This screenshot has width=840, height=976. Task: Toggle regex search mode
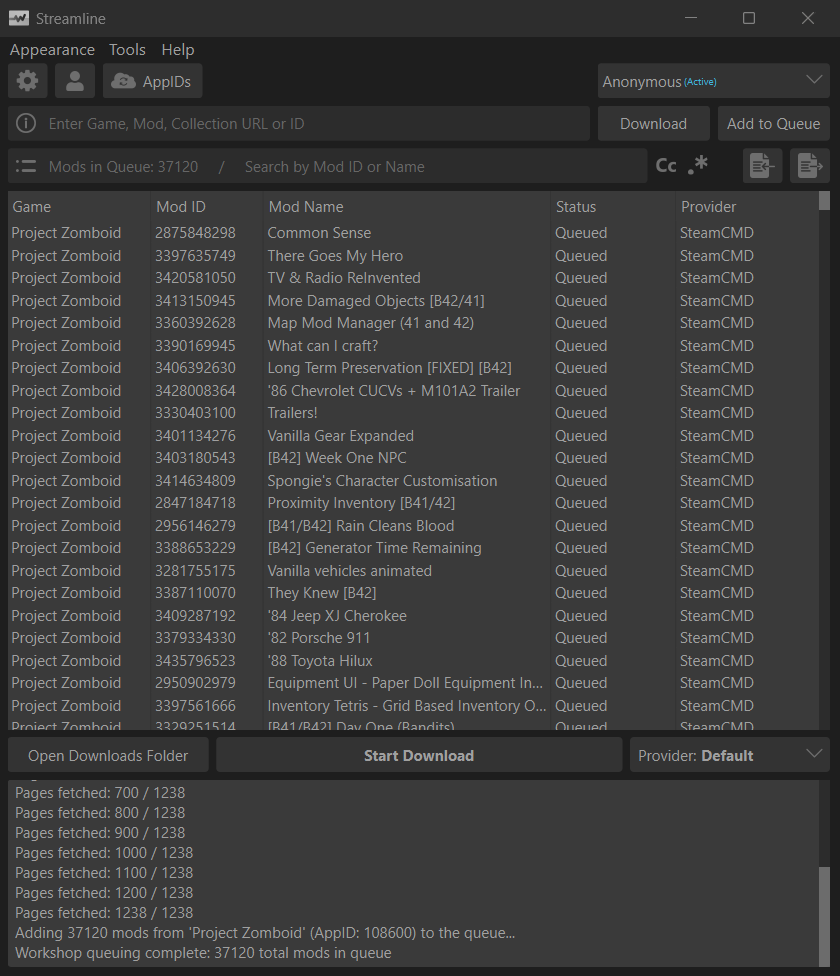(x=698, y=166)
